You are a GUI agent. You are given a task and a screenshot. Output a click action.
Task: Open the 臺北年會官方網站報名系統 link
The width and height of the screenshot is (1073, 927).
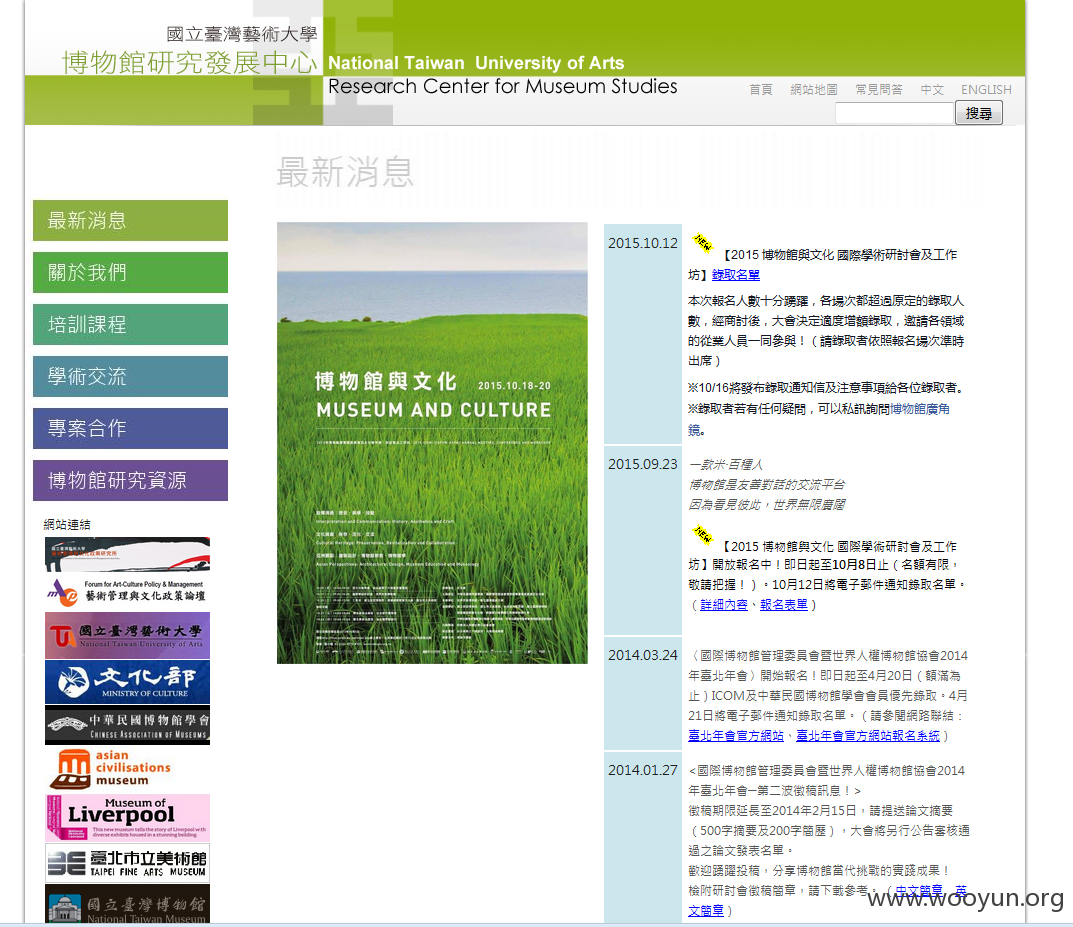click(868, 736)
